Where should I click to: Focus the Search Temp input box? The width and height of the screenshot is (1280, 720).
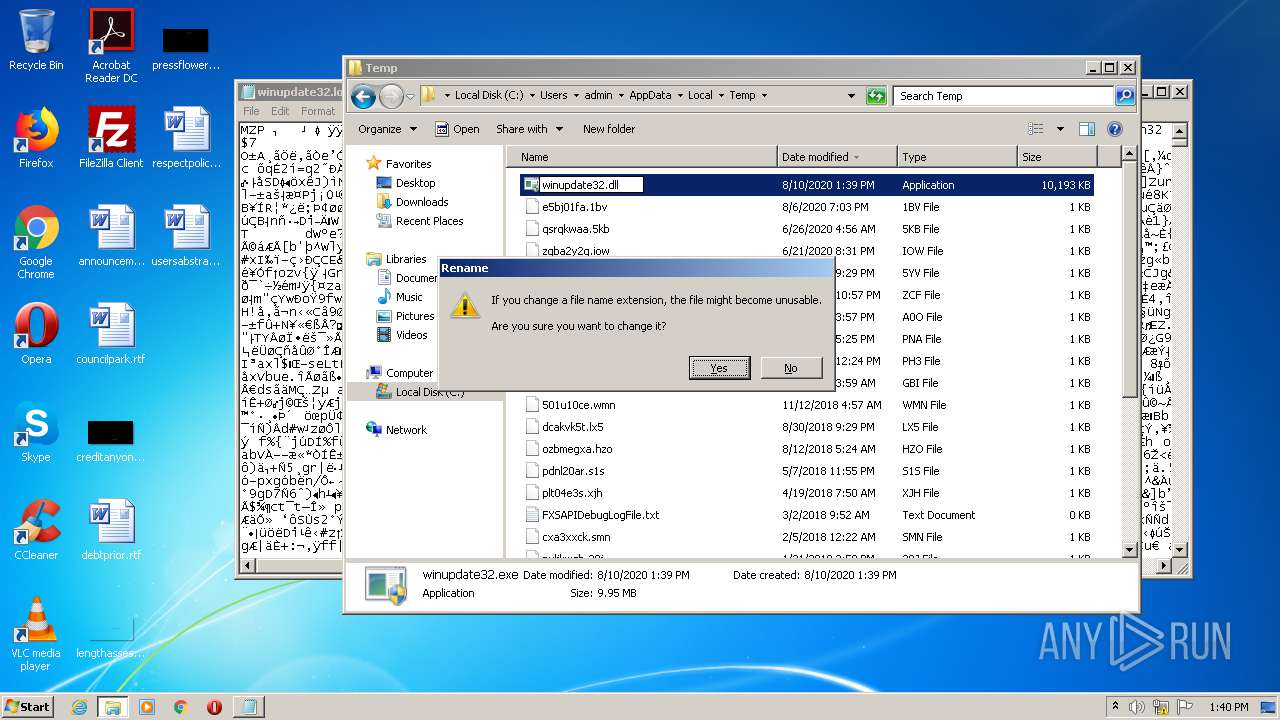point(1003,96)
